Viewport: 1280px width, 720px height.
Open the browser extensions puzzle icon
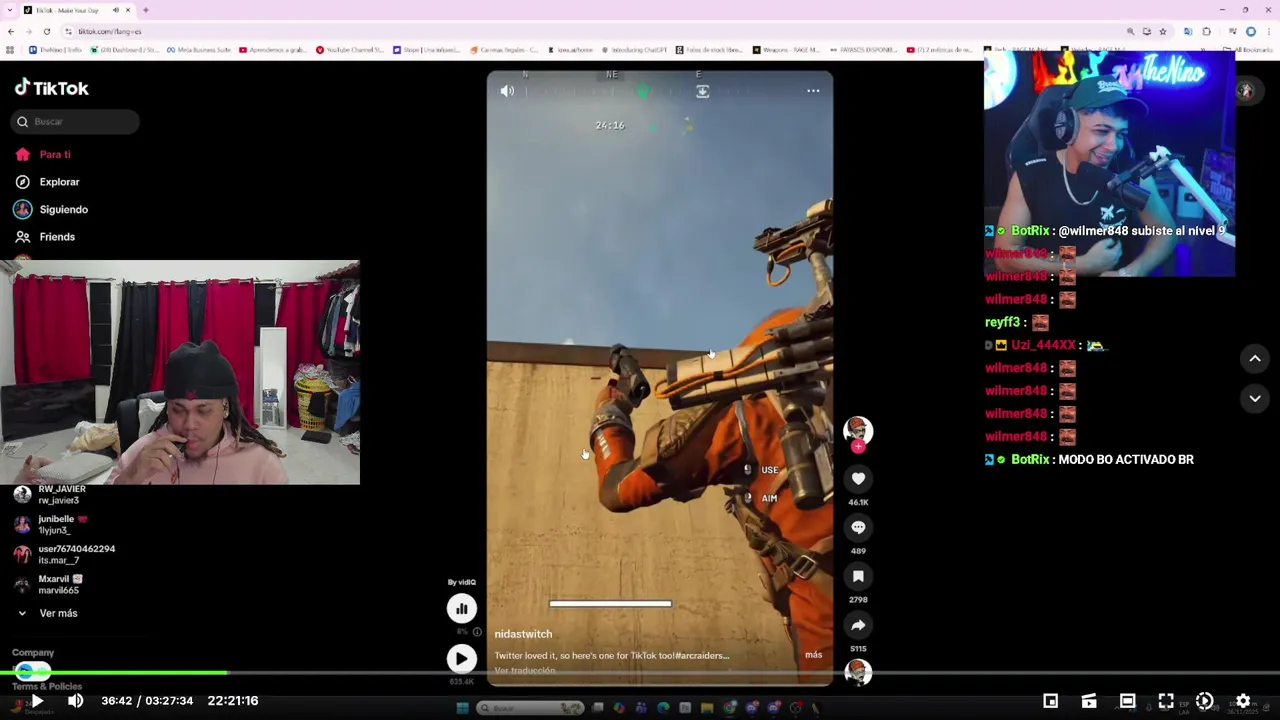tap(1206, 31)
